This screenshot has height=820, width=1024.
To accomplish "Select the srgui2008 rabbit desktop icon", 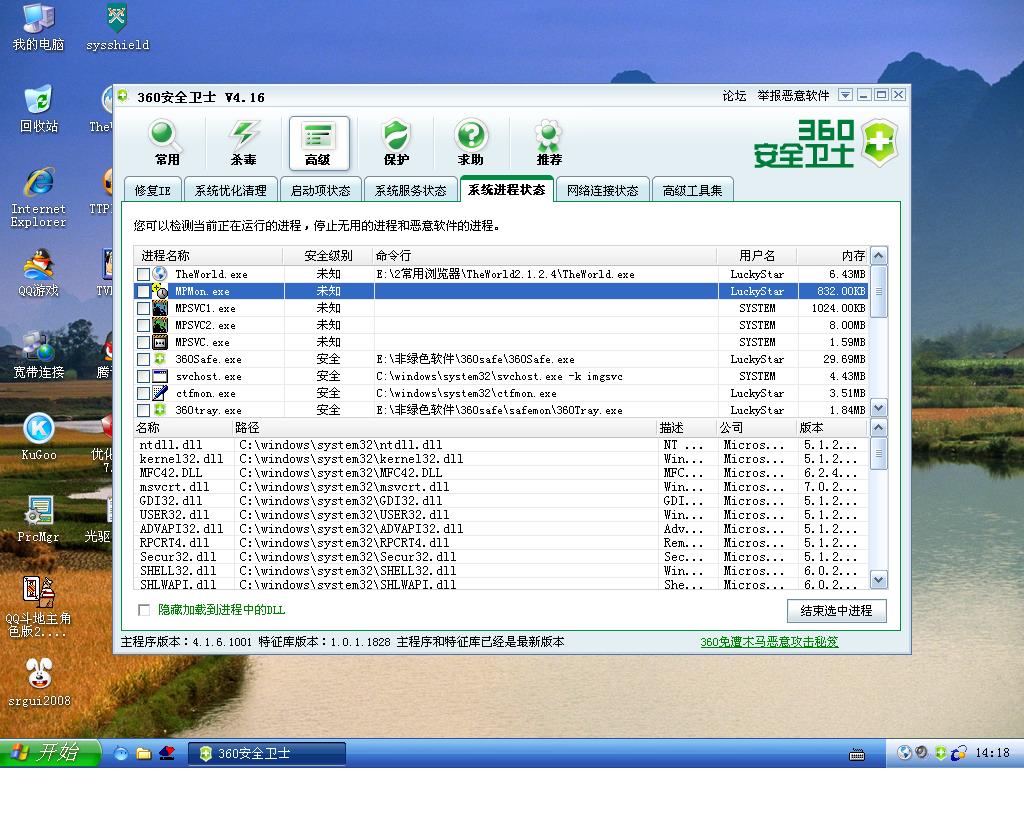I will (x=39, y=683).
